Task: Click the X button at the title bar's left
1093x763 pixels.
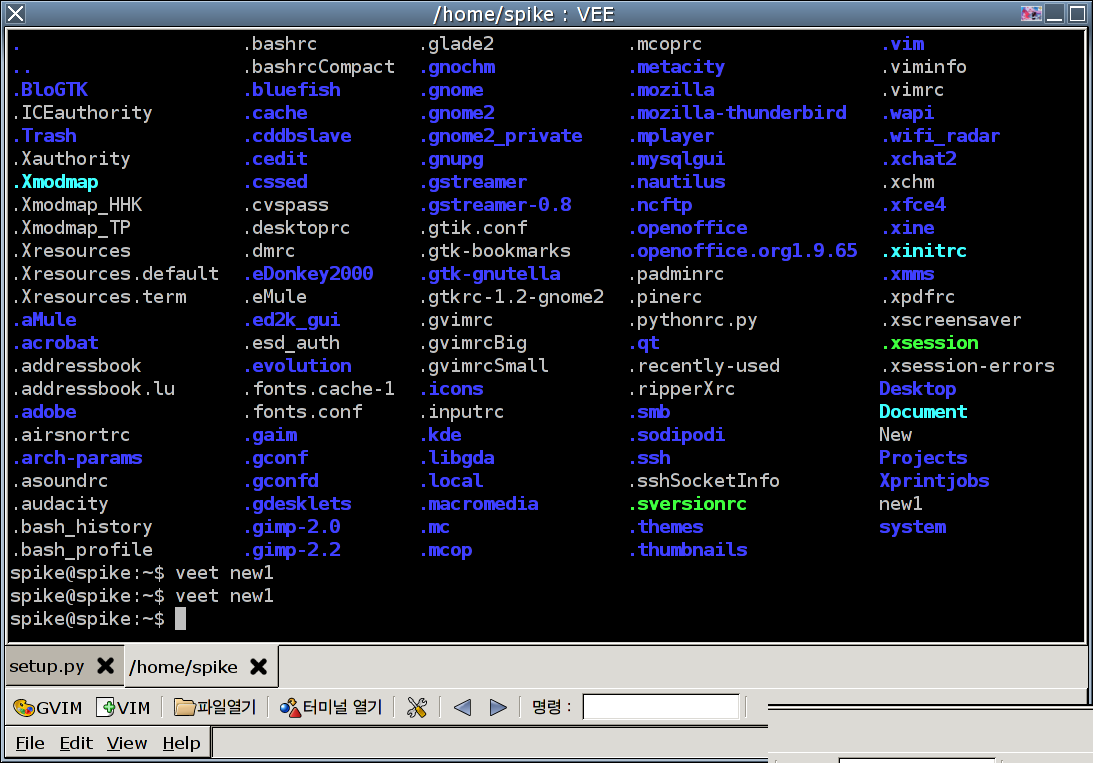Action: [x=15, y=14]
